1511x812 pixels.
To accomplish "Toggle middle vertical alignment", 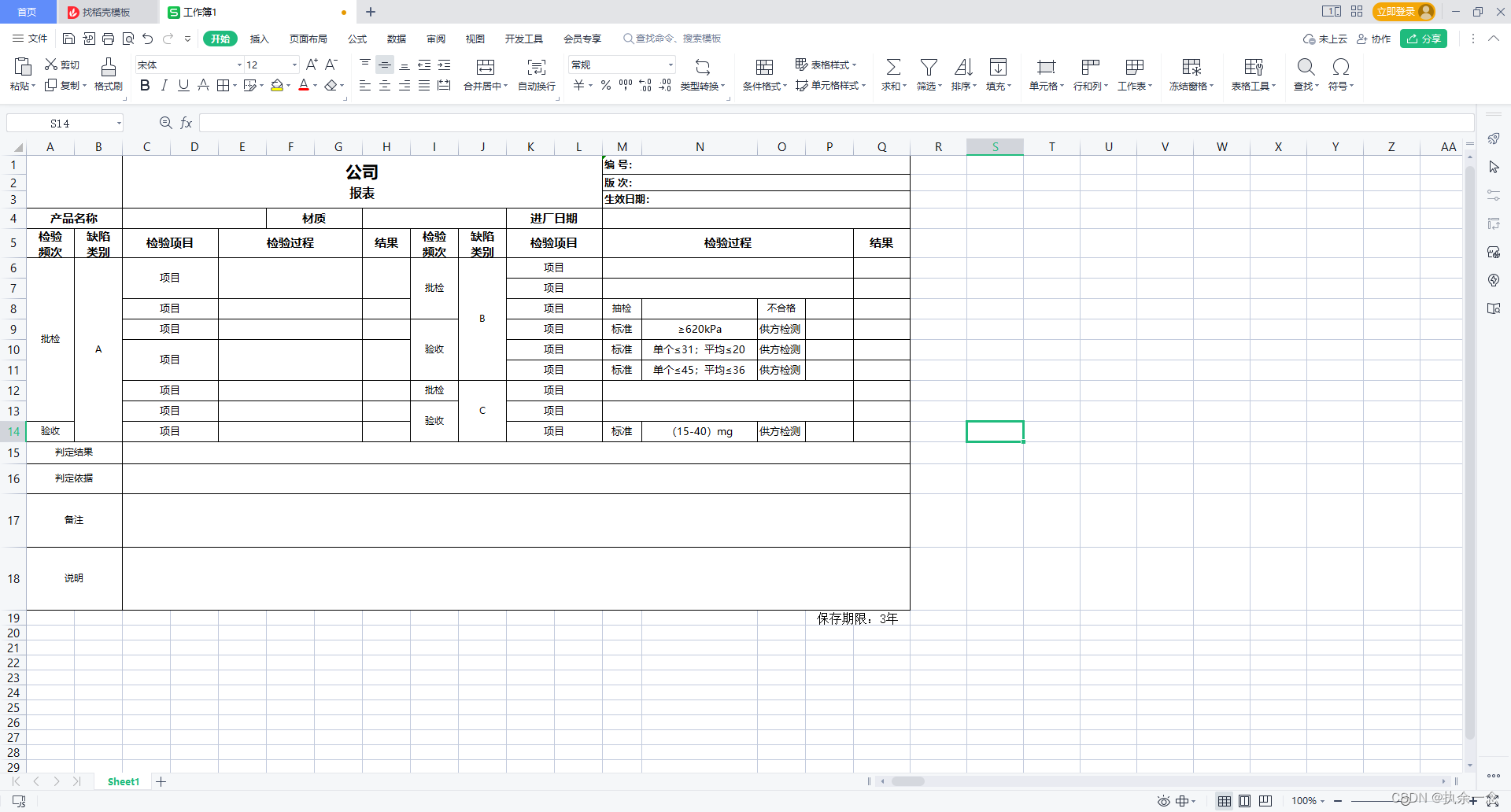I will click(x=385, y=65).
